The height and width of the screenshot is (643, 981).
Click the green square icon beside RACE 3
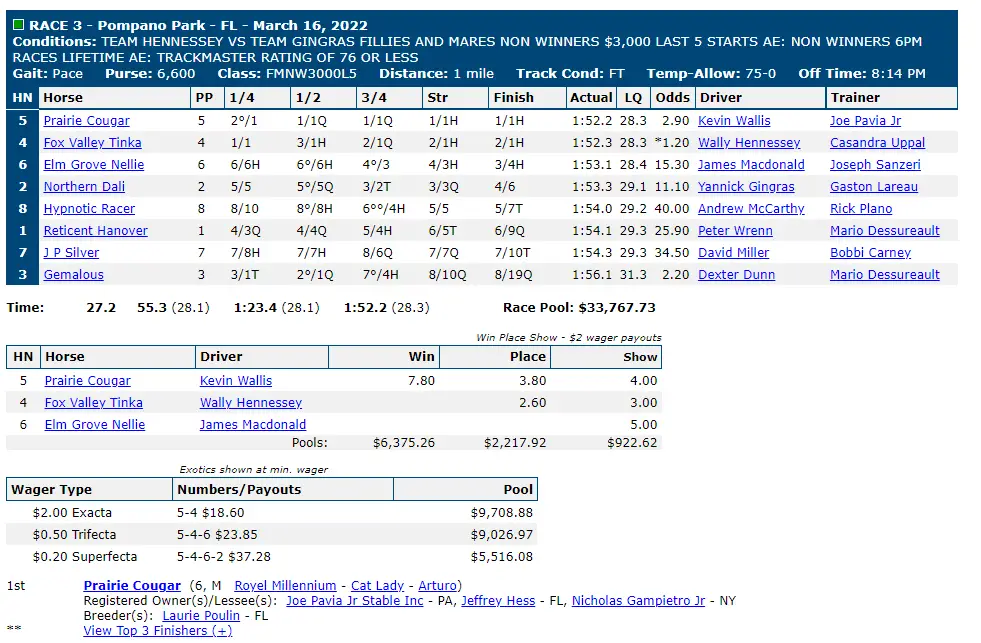18,25
